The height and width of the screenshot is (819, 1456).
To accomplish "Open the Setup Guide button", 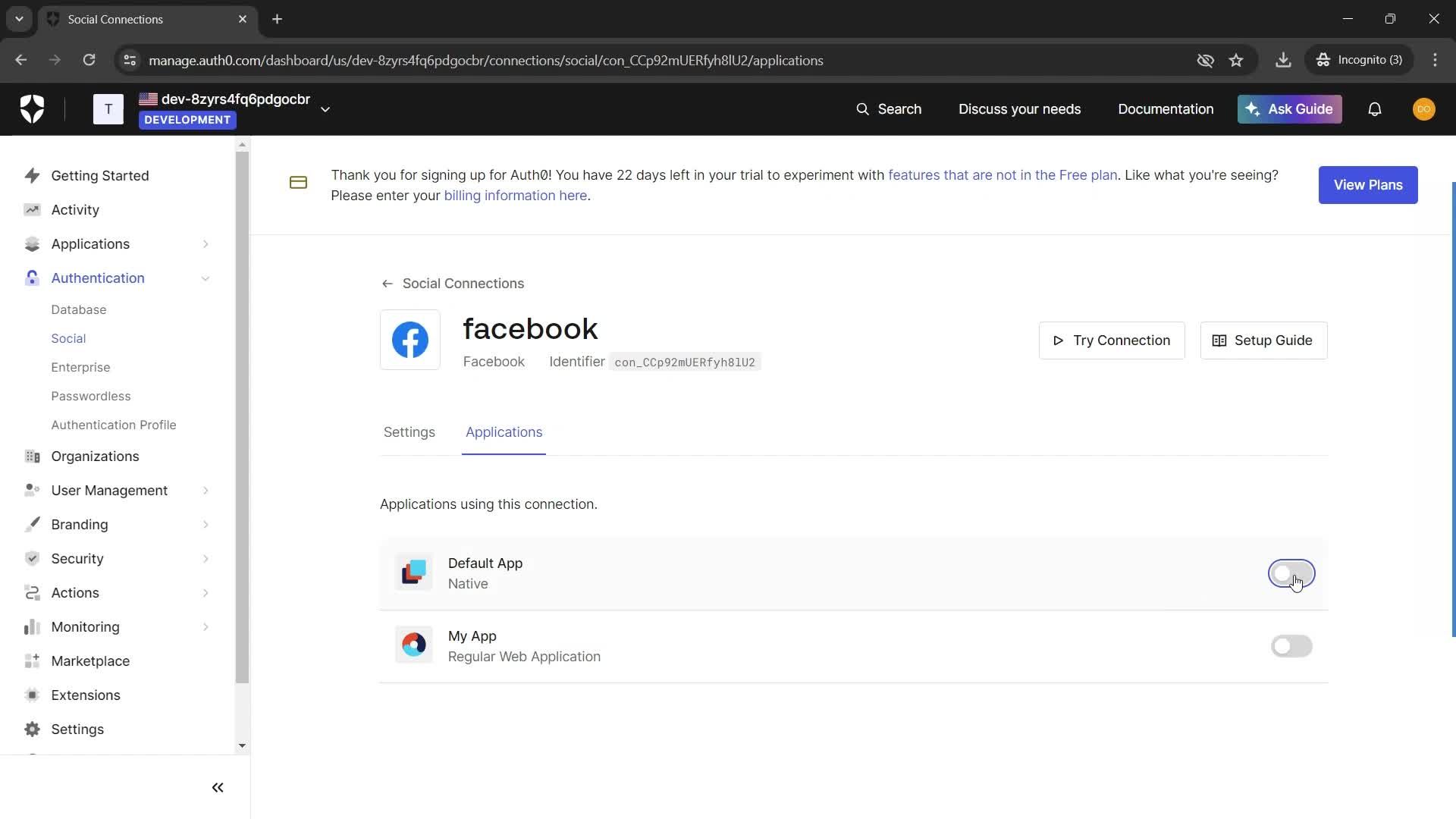I will tap(1263, 340).
